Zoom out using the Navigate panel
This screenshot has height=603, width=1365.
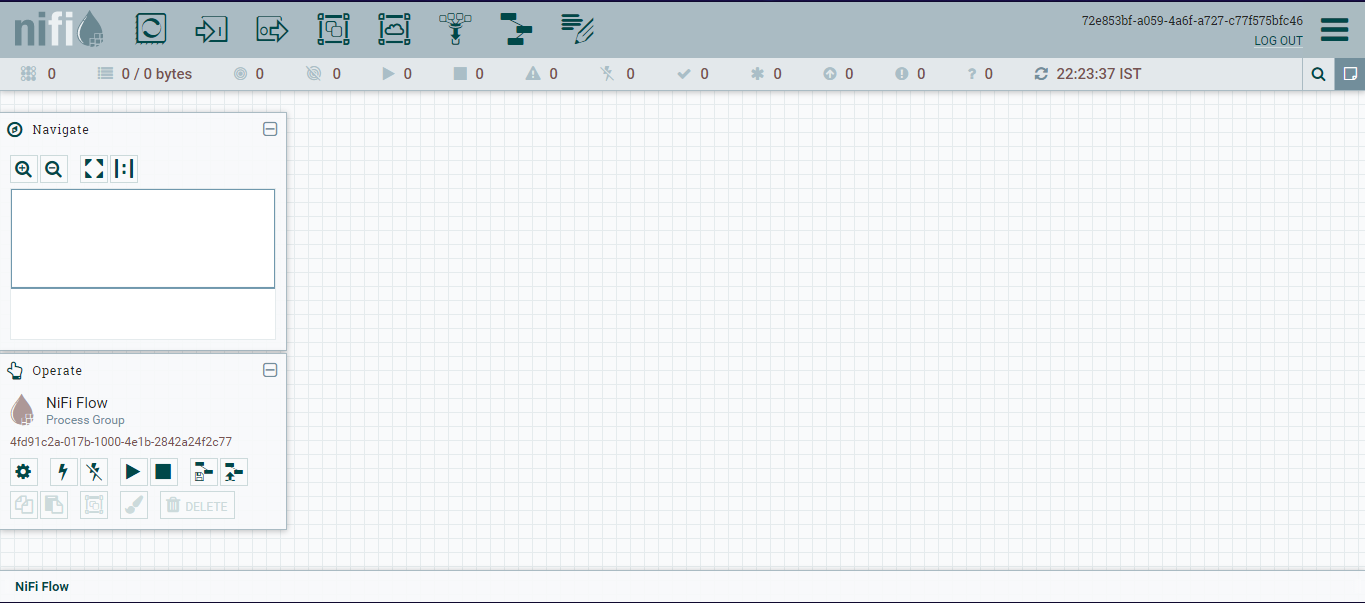[54, 169]
